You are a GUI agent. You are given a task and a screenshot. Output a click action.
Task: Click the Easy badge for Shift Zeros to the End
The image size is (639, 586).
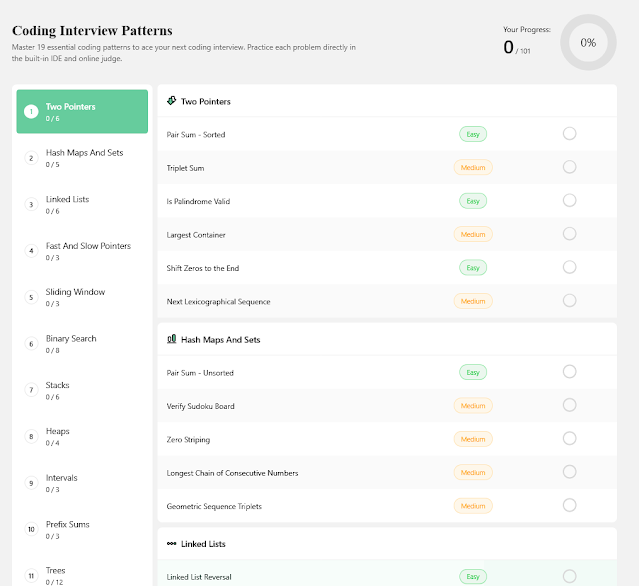[473, 268]
